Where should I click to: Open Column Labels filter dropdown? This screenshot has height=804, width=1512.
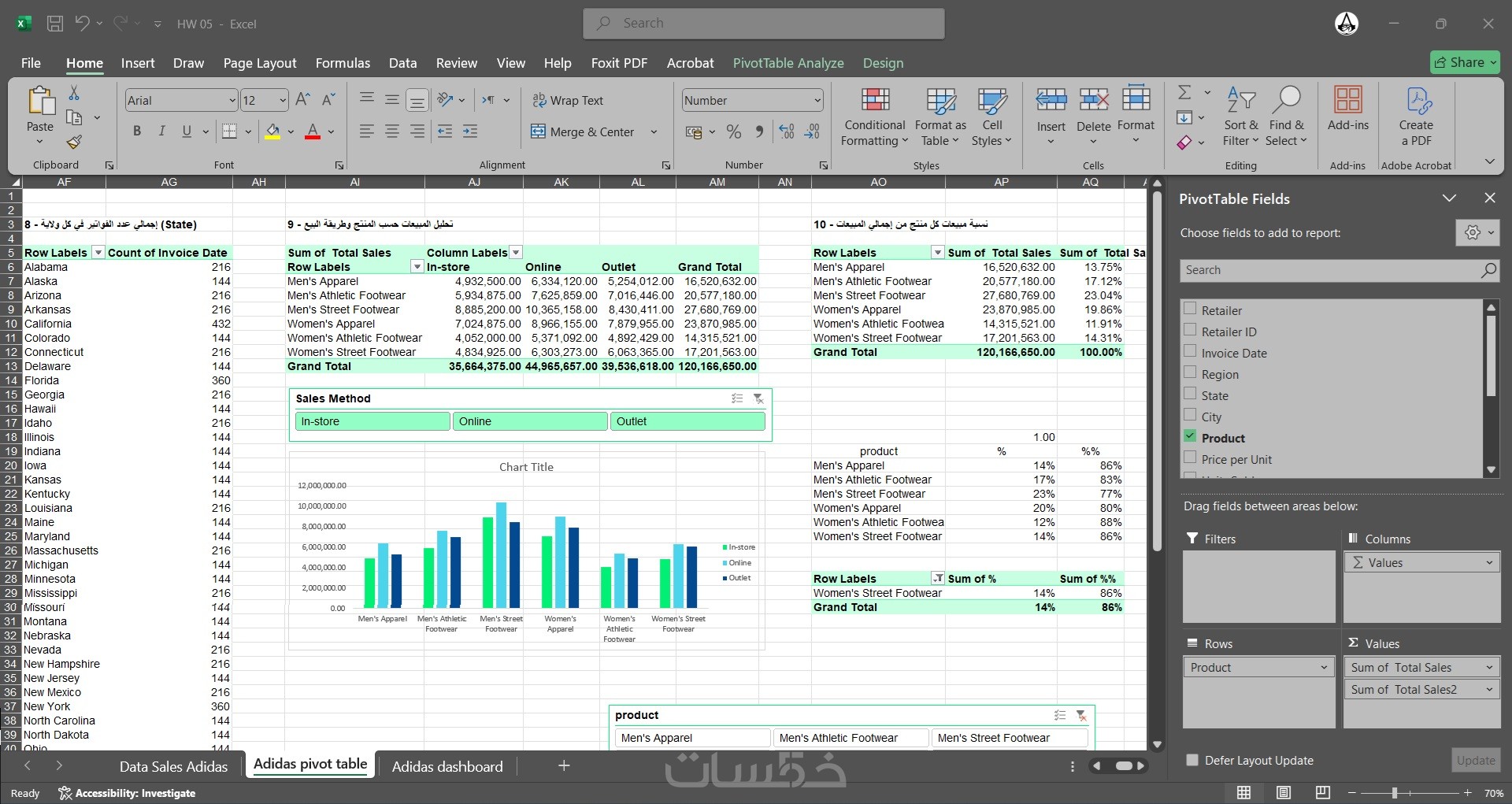click(x=516, y=253)
